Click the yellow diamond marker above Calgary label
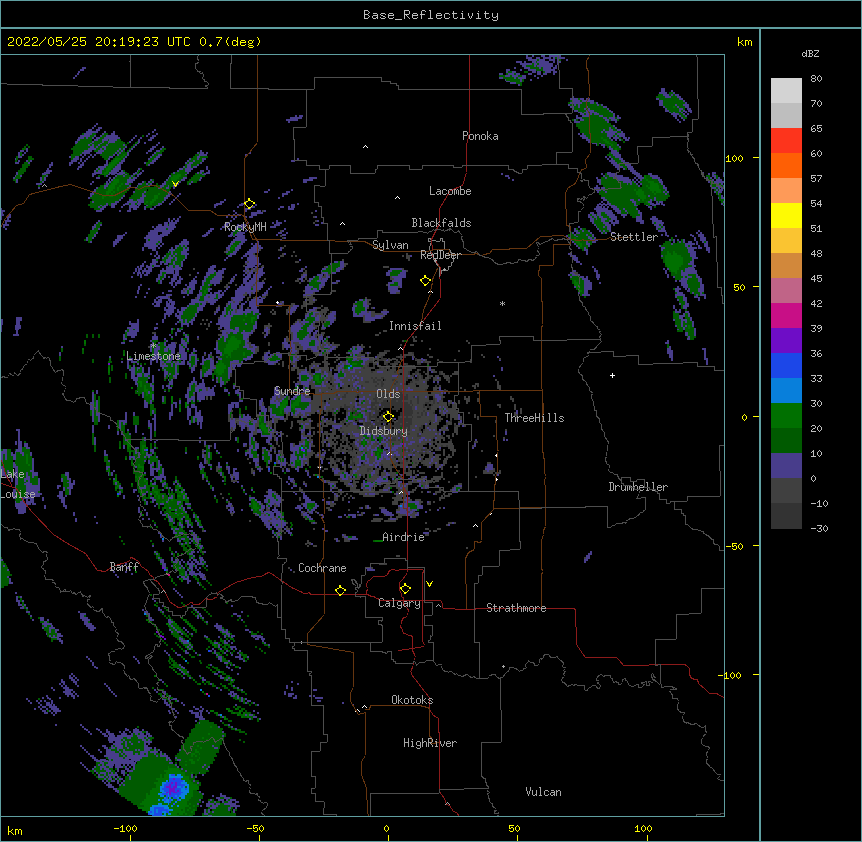The height and width of the screenshot is (842, 862). click(405, 589)
